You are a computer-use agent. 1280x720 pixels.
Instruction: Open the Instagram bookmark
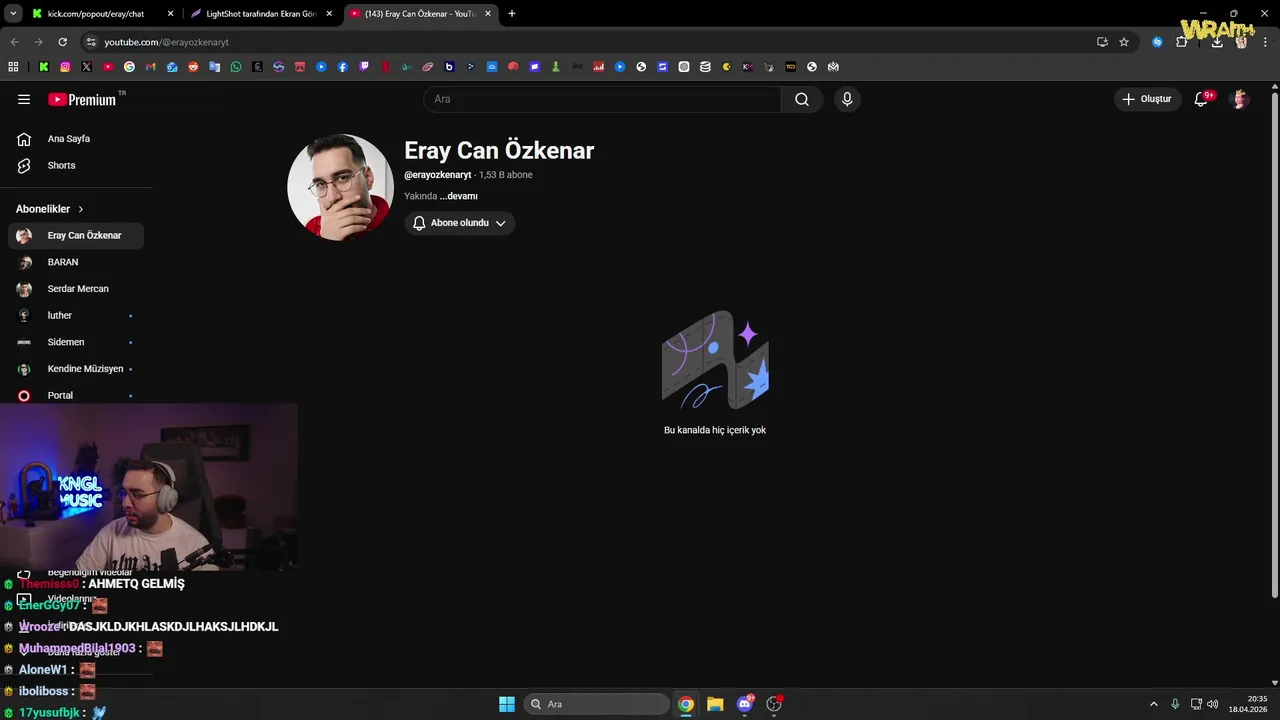[x=65, y=67]
